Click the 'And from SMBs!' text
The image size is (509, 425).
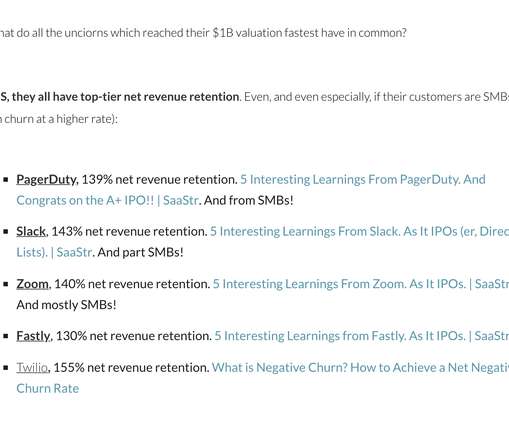click(x=249, y=200)
